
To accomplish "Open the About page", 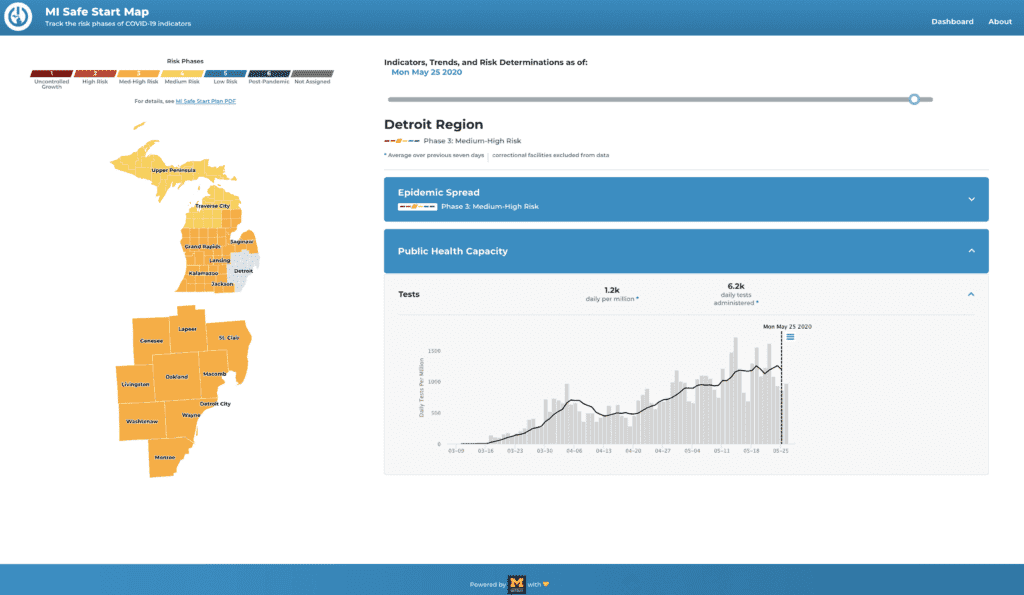I will (x=1000, y=22).
